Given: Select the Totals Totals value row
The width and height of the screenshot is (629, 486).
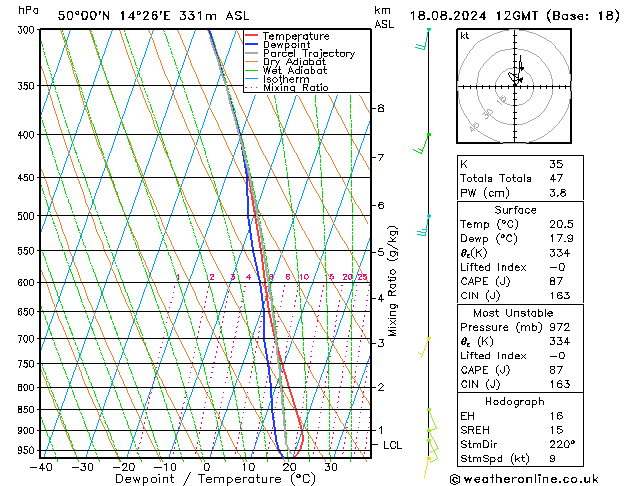Looking at the screenshot, I should tap(515, 179).
